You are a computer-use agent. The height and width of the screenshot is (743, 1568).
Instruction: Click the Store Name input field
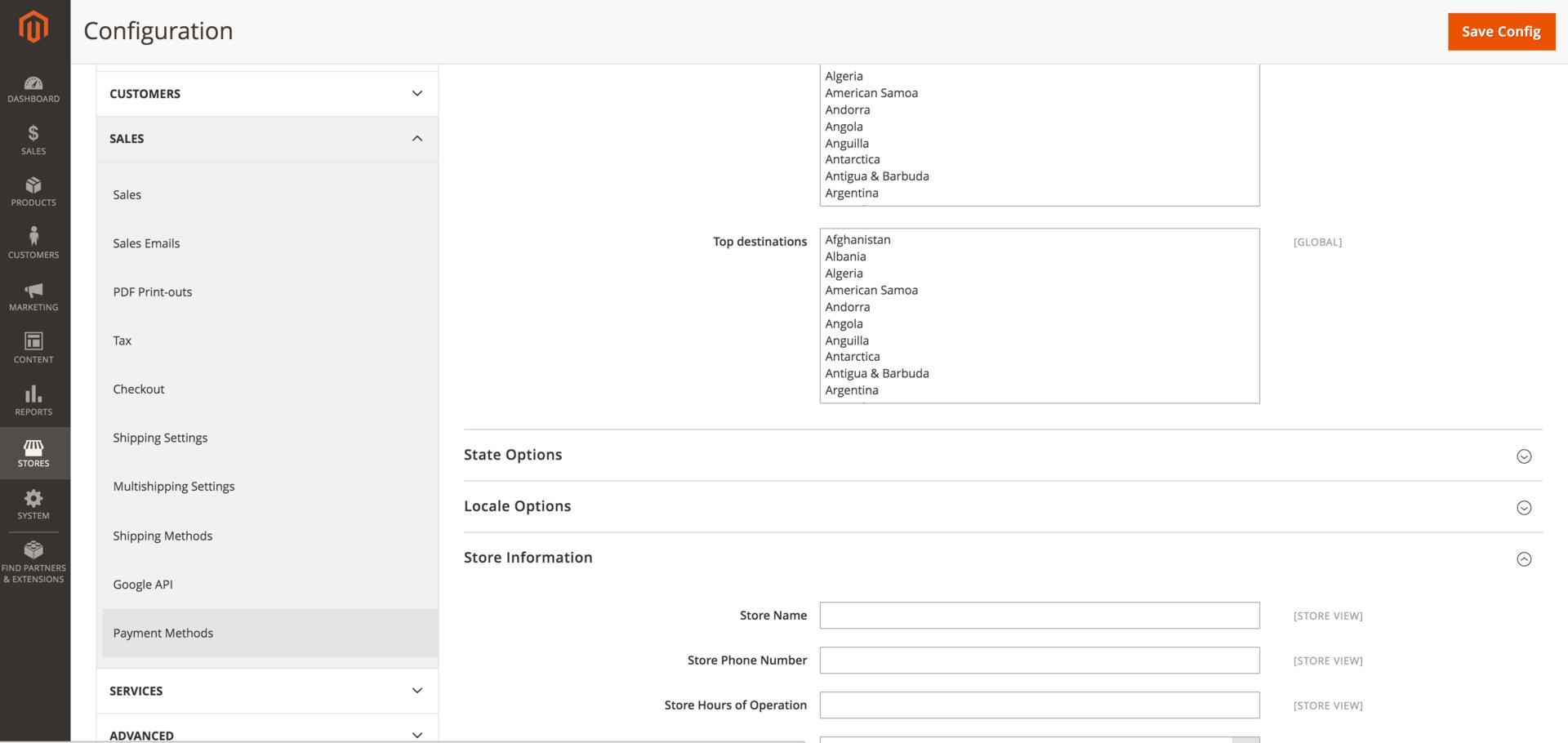1039,616
